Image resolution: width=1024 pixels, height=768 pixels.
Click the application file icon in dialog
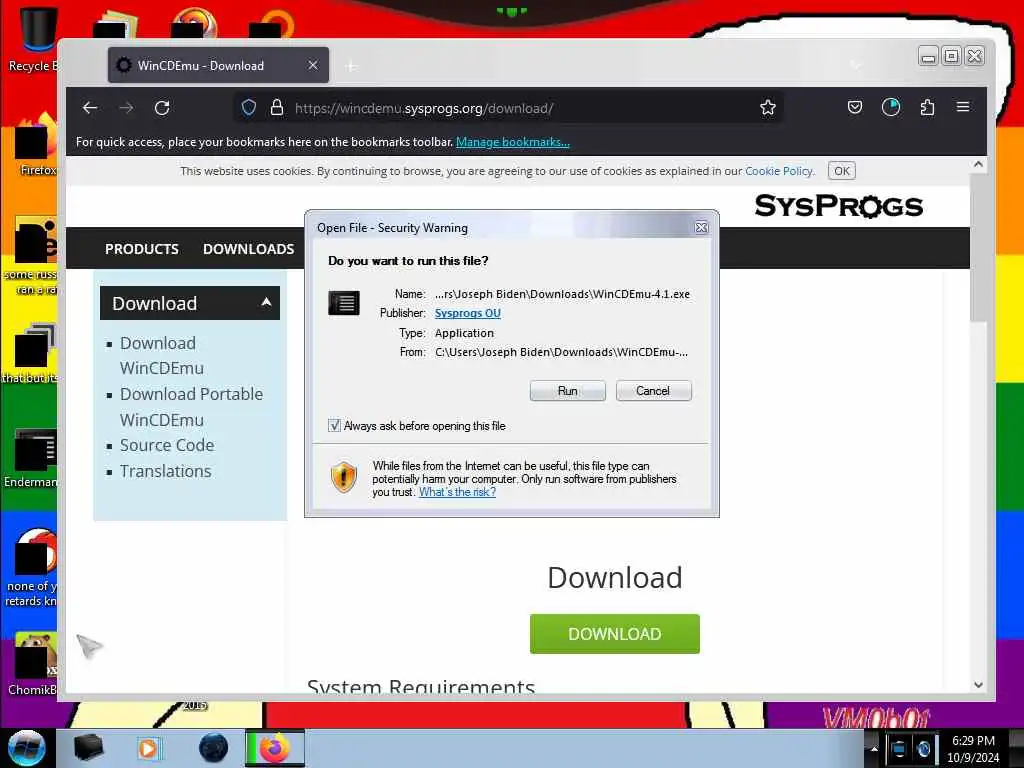[x=344, y=303]
